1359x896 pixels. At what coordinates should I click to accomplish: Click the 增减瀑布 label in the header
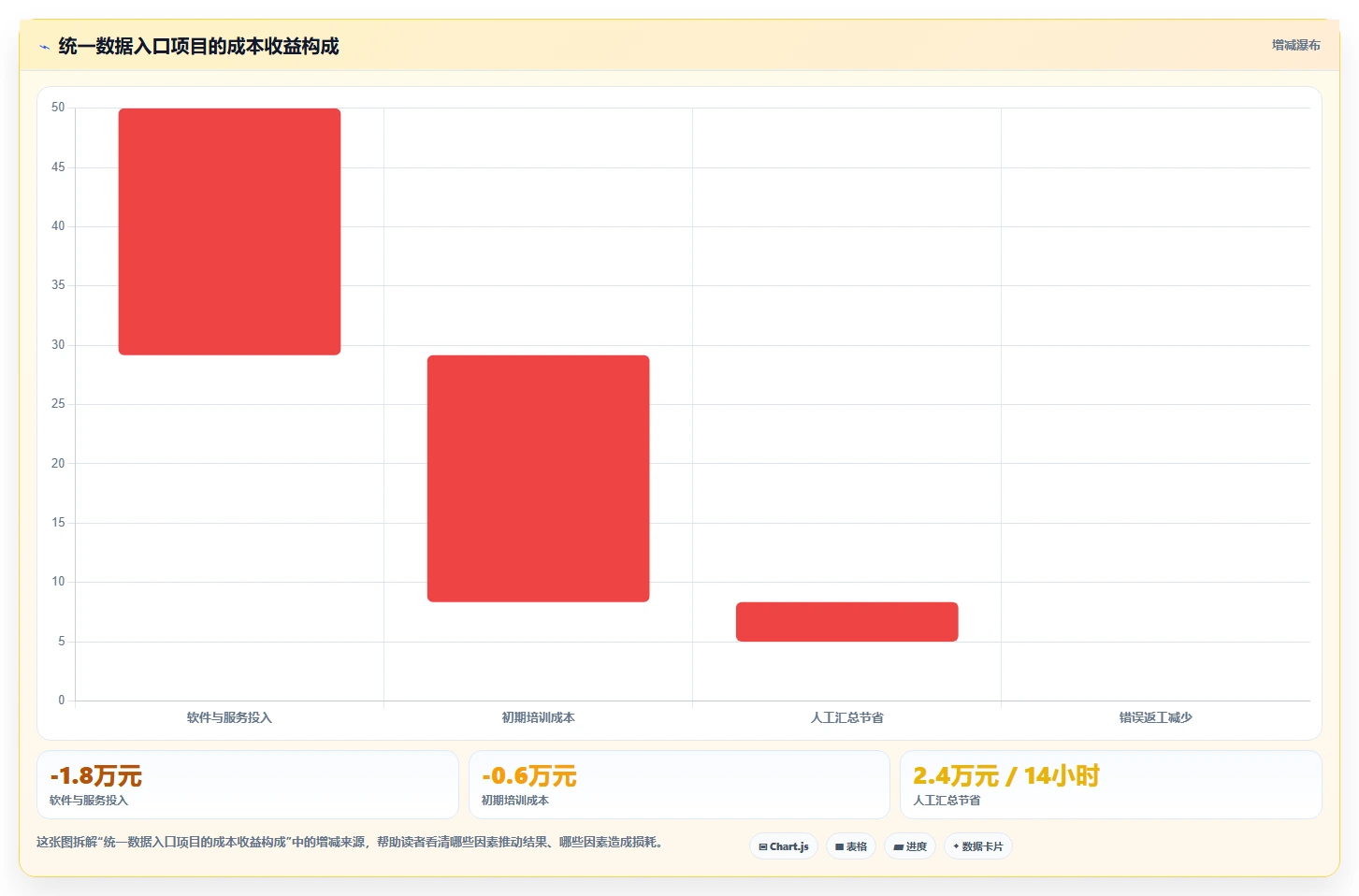click(x=1295, y=45)
